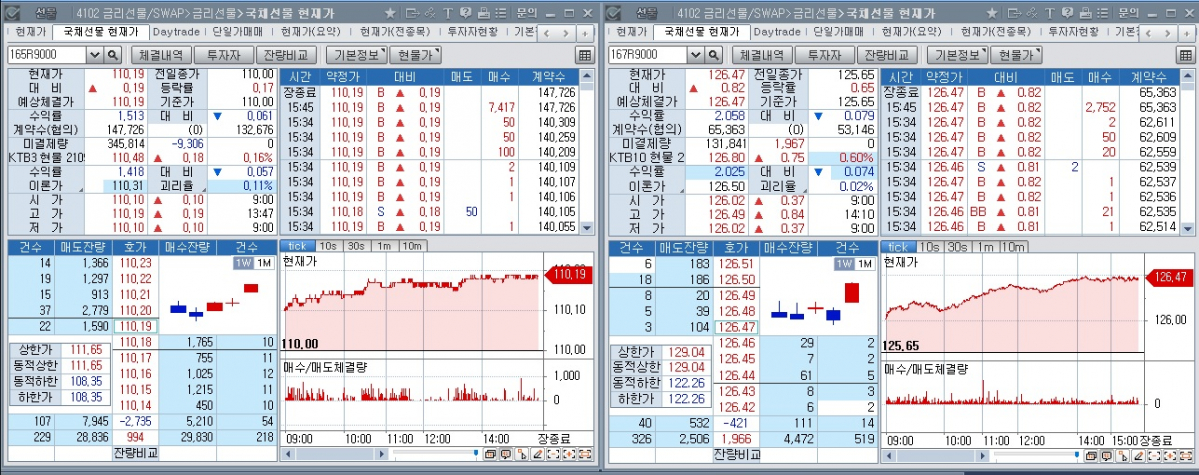Click the 체결내역 button in the 167R9000 window
Screen dimensions: 1199x475
(762, 55)
